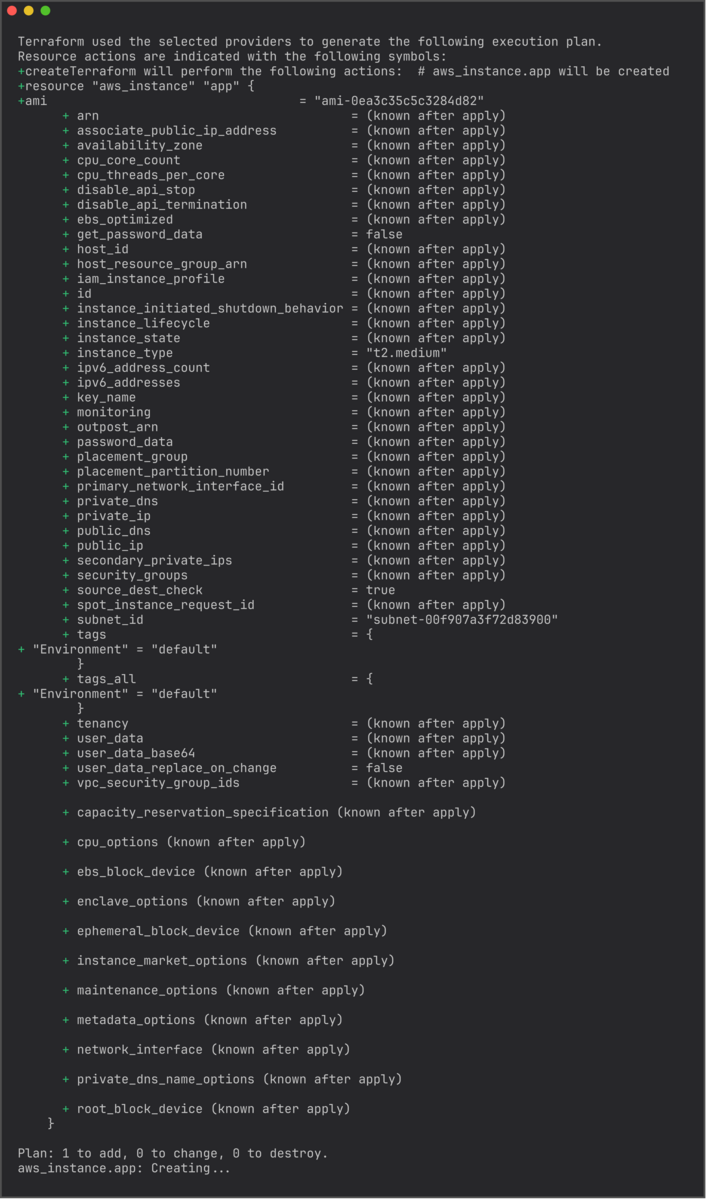Click the green maximize window button
The image size is (707, 1200).
click(x=45, y=11)
